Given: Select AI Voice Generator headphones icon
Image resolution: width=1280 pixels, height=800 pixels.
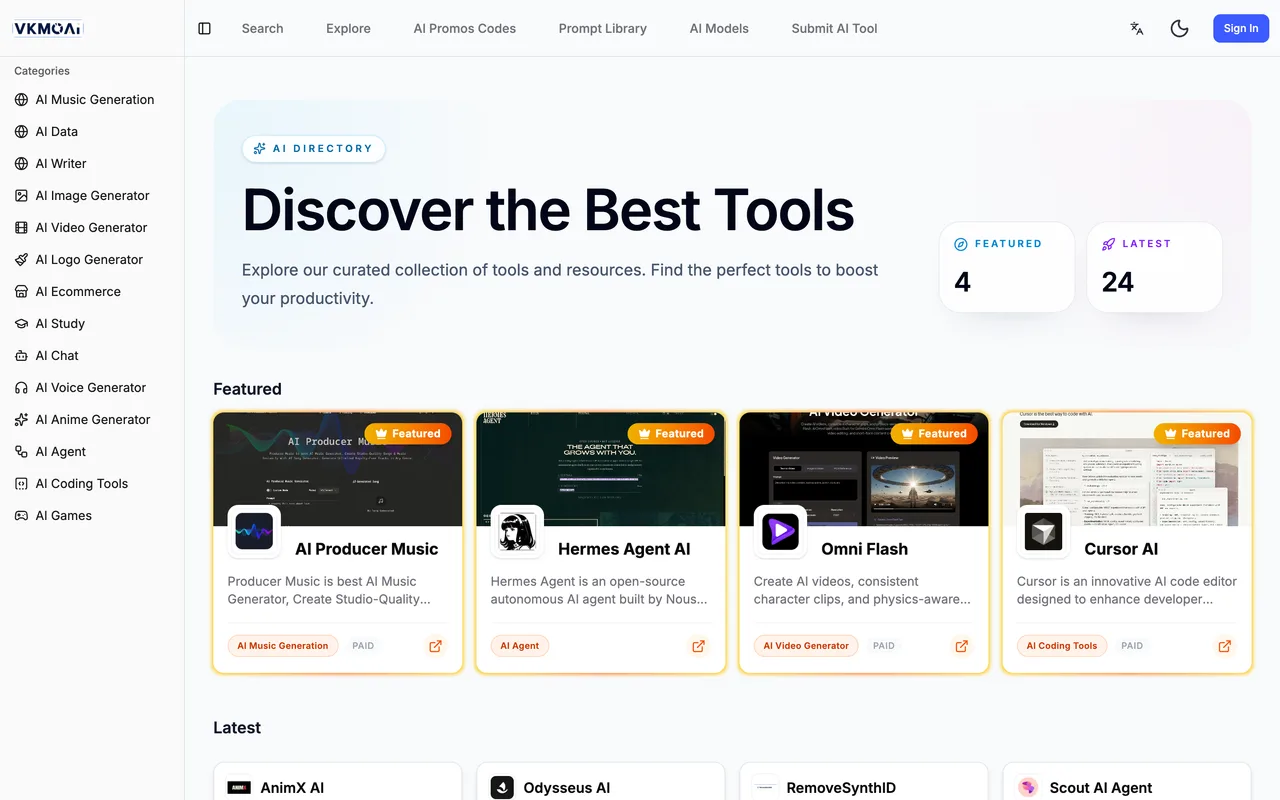Looking at the screenshot, I should click(21, 388).
